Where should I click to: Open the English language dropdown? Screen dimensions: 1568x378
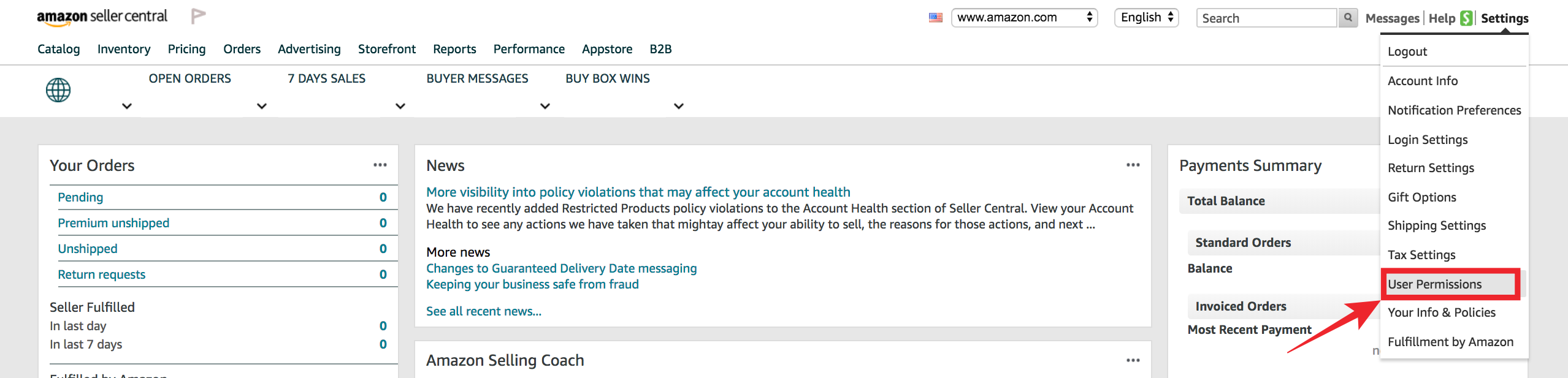(1147, 18)
